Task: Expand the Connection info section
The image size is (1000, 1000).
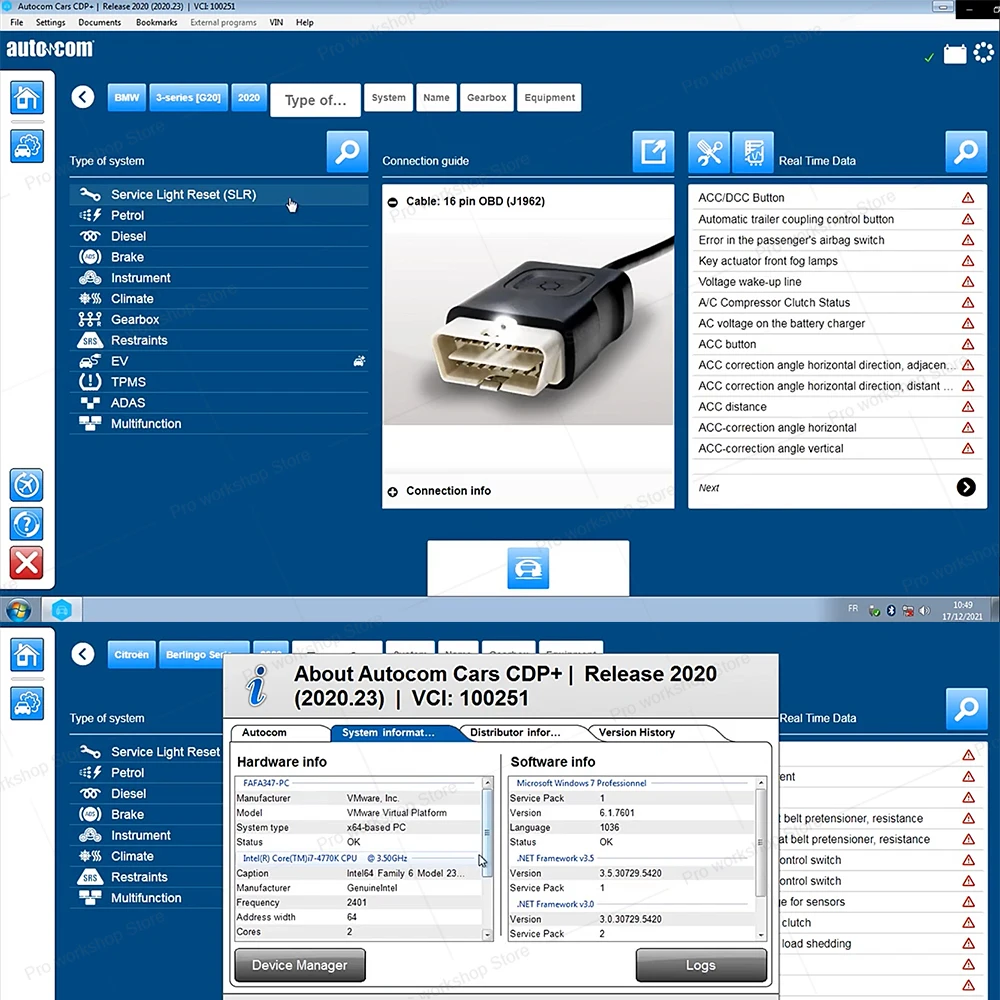Action: [x=392, y=492]
